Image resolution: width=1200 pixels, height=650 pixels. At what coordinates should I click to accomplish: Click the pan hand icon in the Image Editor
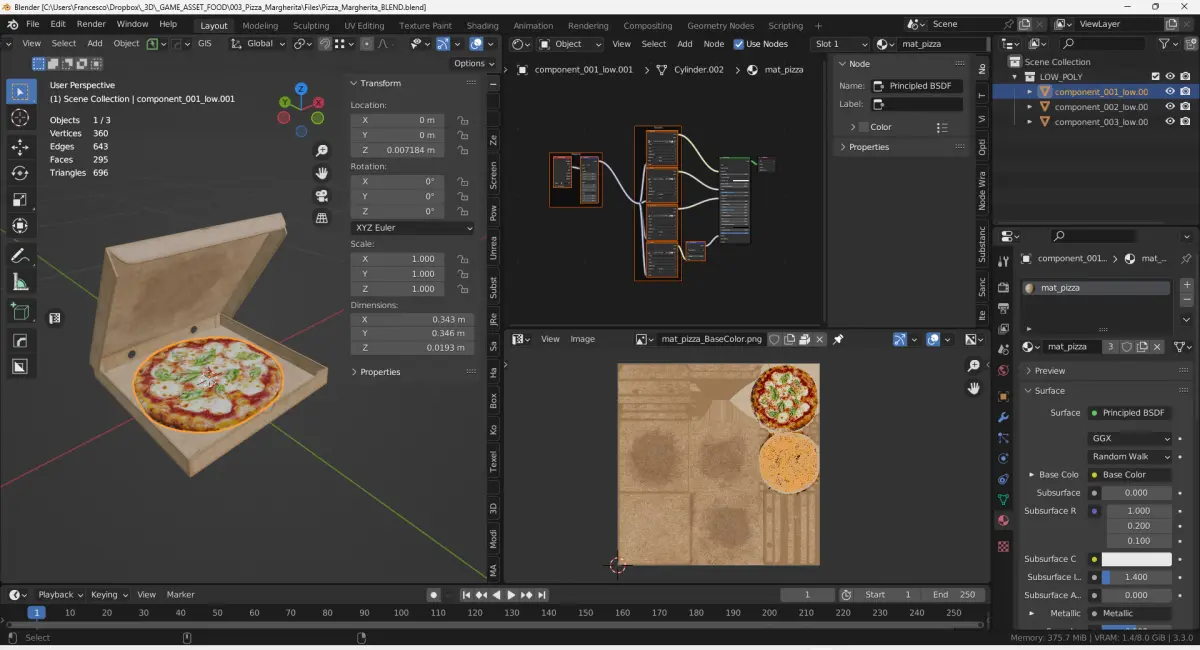tap(974, 388)
